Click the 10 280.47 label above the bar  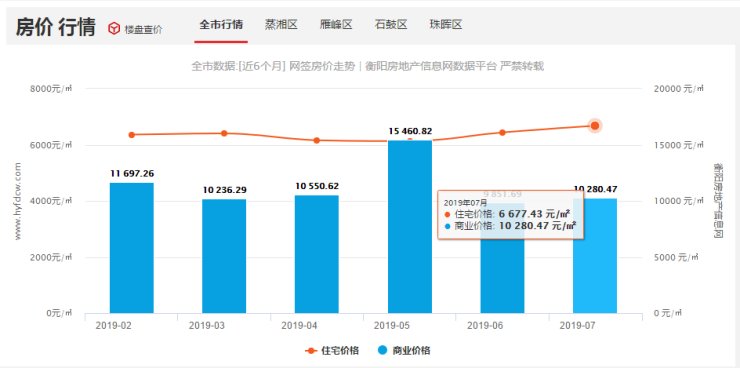[596, 189]
